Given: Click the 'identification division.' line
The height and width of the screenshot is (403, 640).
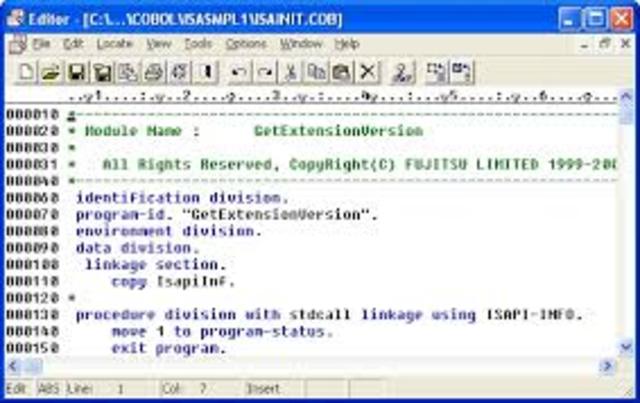Looking at the screenshot, I should point(182,198).
